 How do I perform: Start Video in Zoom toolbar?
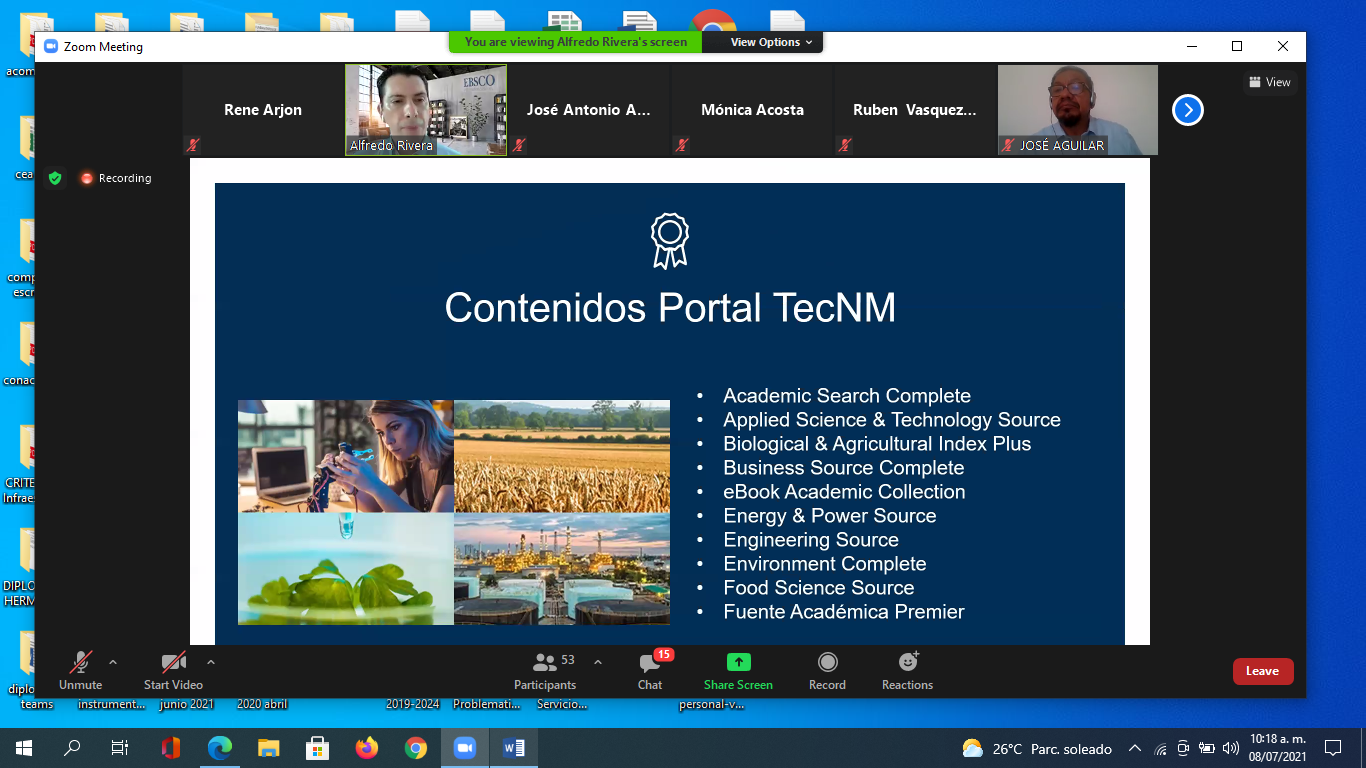coord(173,670)
